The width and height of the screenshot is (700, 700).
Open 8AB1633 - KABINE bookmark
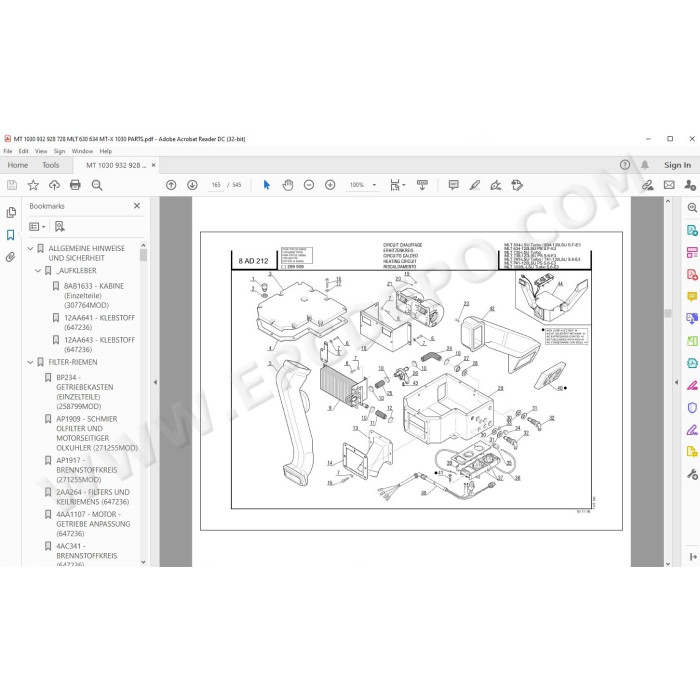[94, 296]
